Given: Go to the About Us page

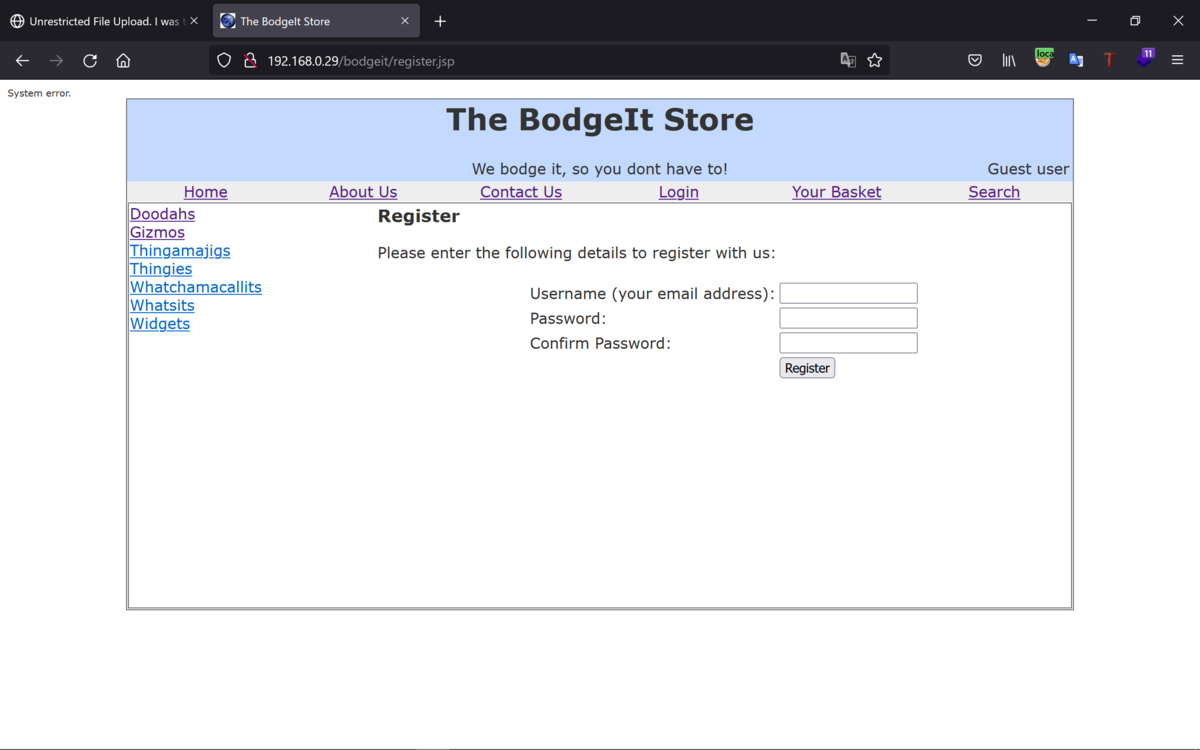Looking at the screenshot, I should tap(363, 192).
